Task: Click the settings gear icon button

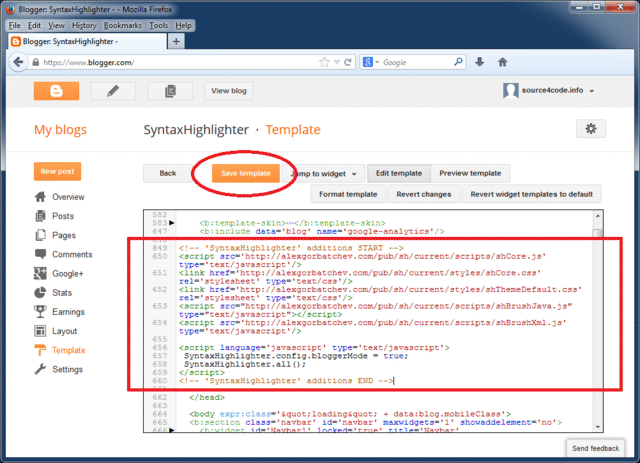Action: 591,129
